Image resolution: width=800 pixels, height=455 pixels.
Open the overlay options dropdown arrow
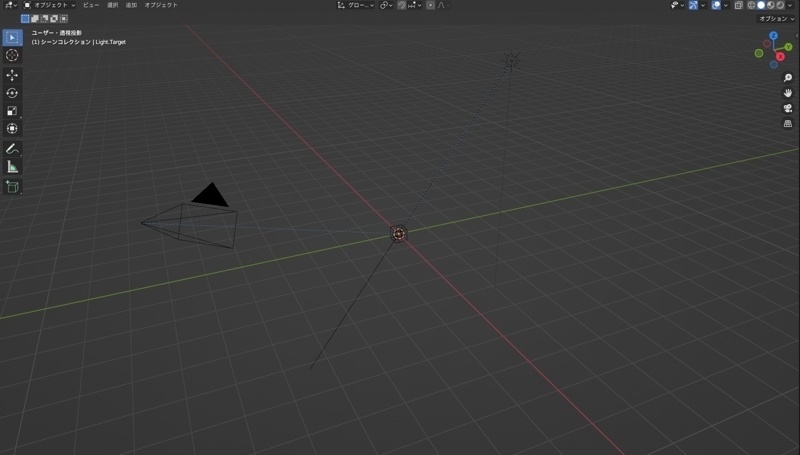pyautogui.click(x=726, y=5)
